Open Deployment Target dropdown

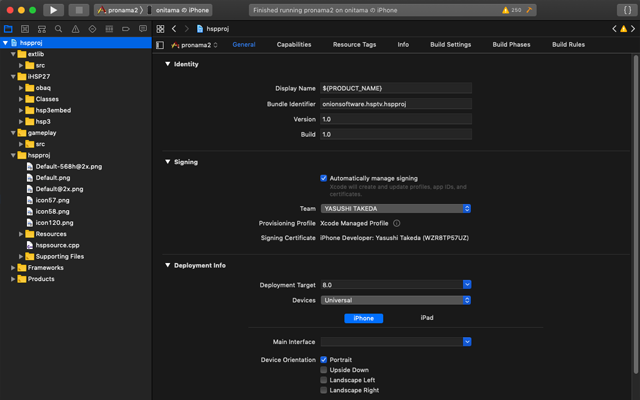click(467, 284)
